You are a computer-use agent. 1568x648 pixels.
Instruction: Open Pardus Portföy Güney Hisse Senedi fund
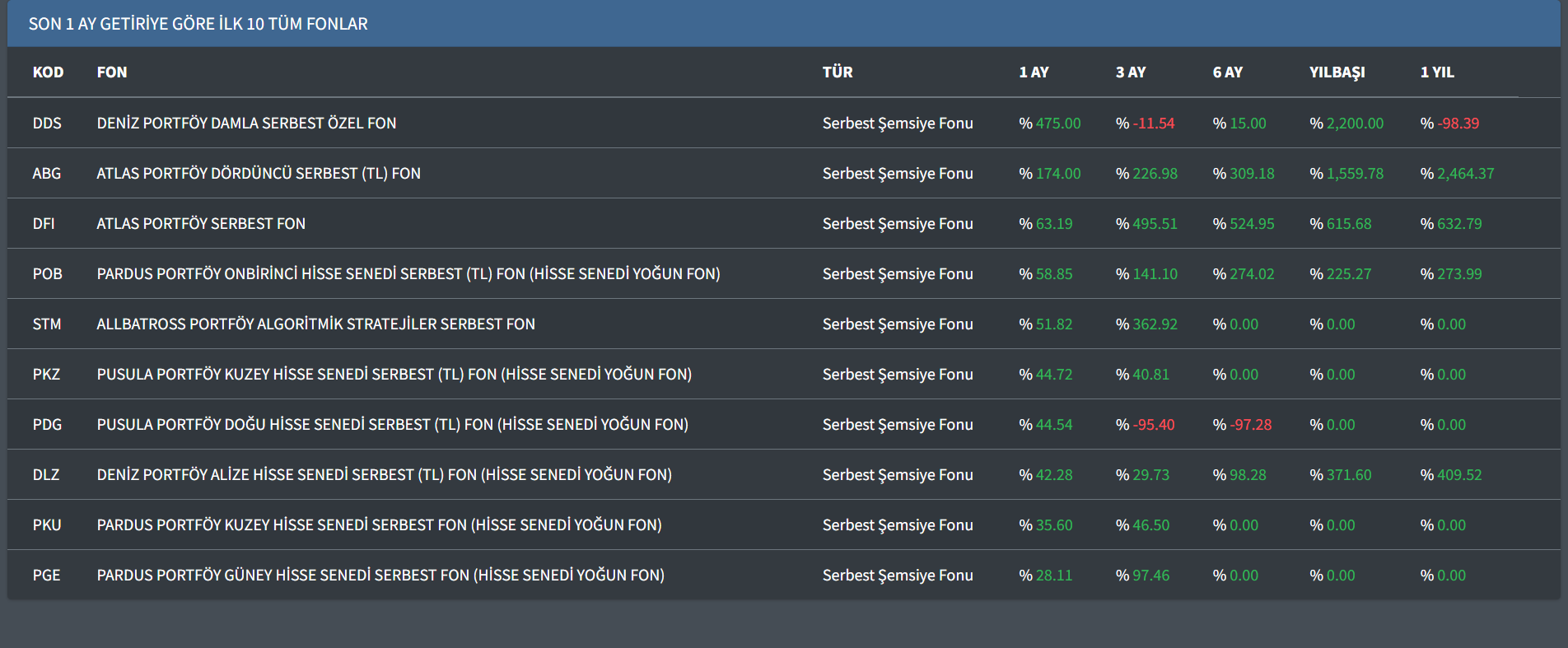[380, 576]
